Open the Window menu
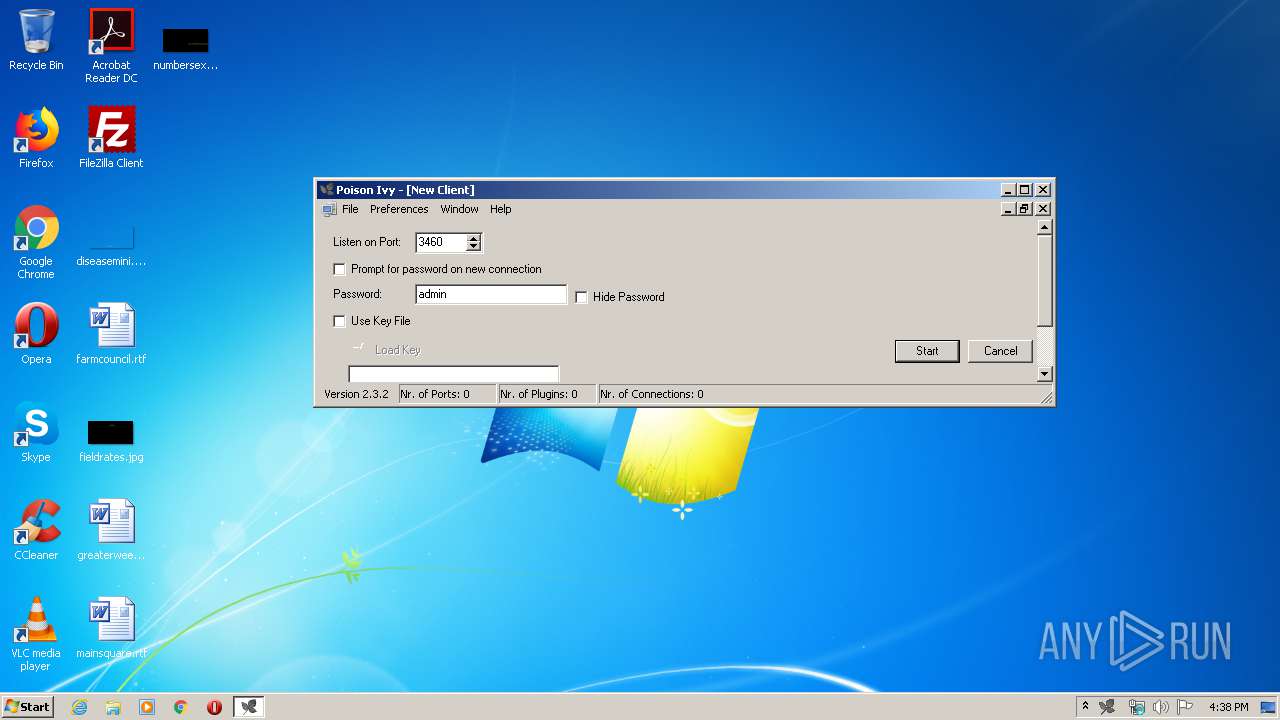 tap(459, 209)
